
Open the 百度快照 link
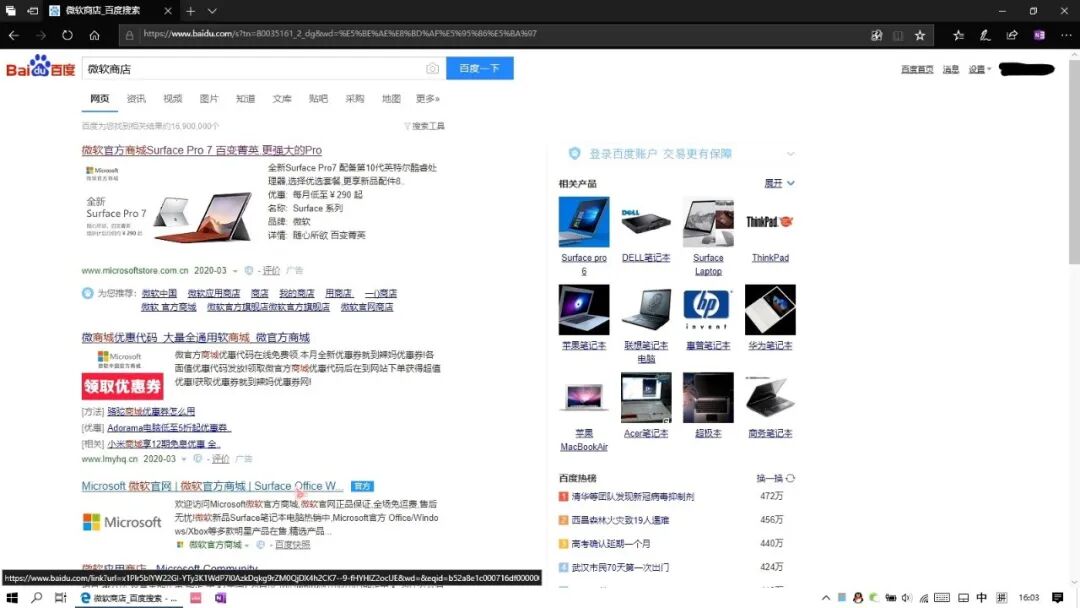[x=293, y=545]
